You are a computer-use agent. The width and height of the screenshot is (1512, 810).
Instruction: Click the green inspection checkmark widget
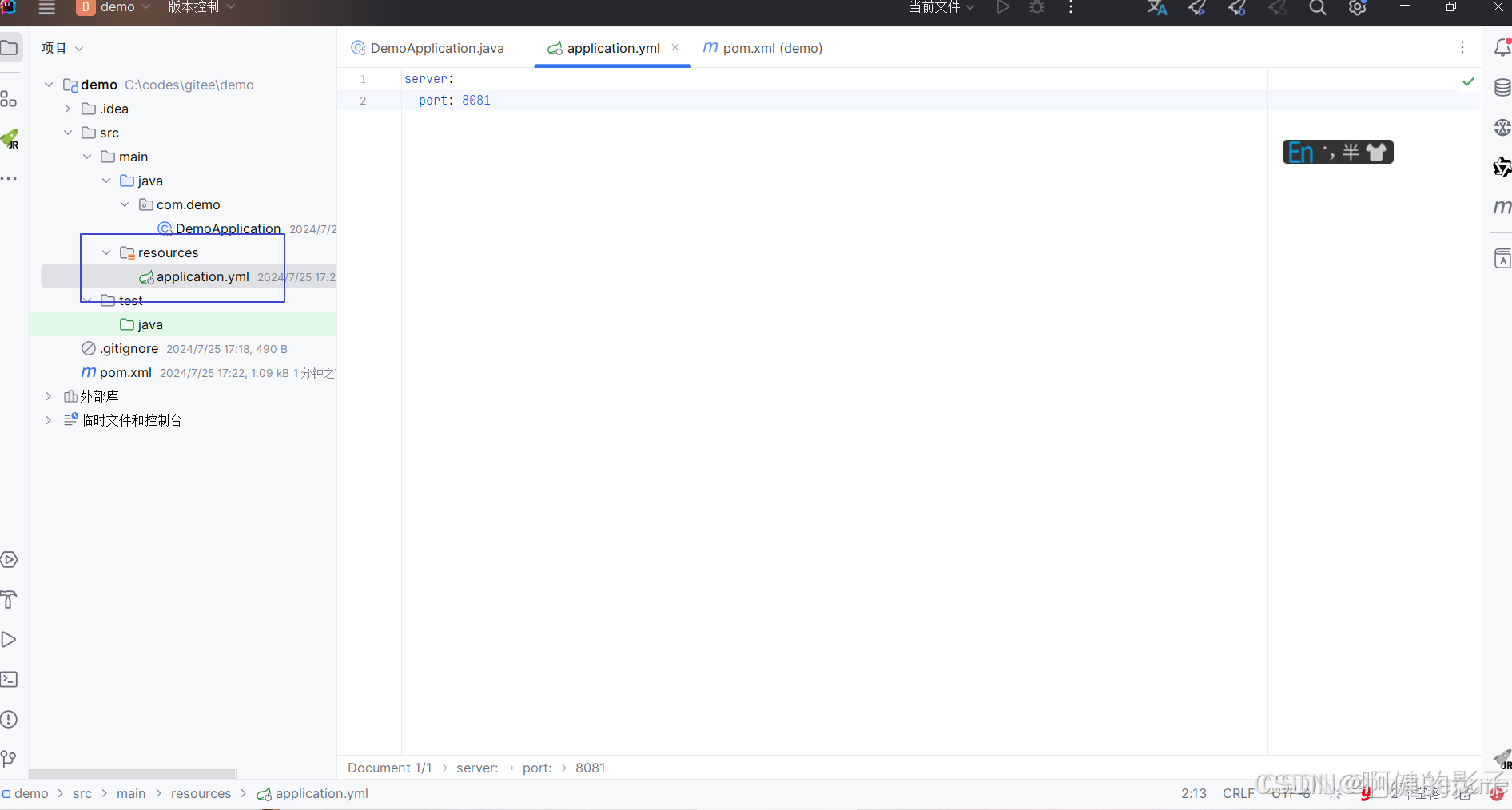click(x=1468, y=81)
